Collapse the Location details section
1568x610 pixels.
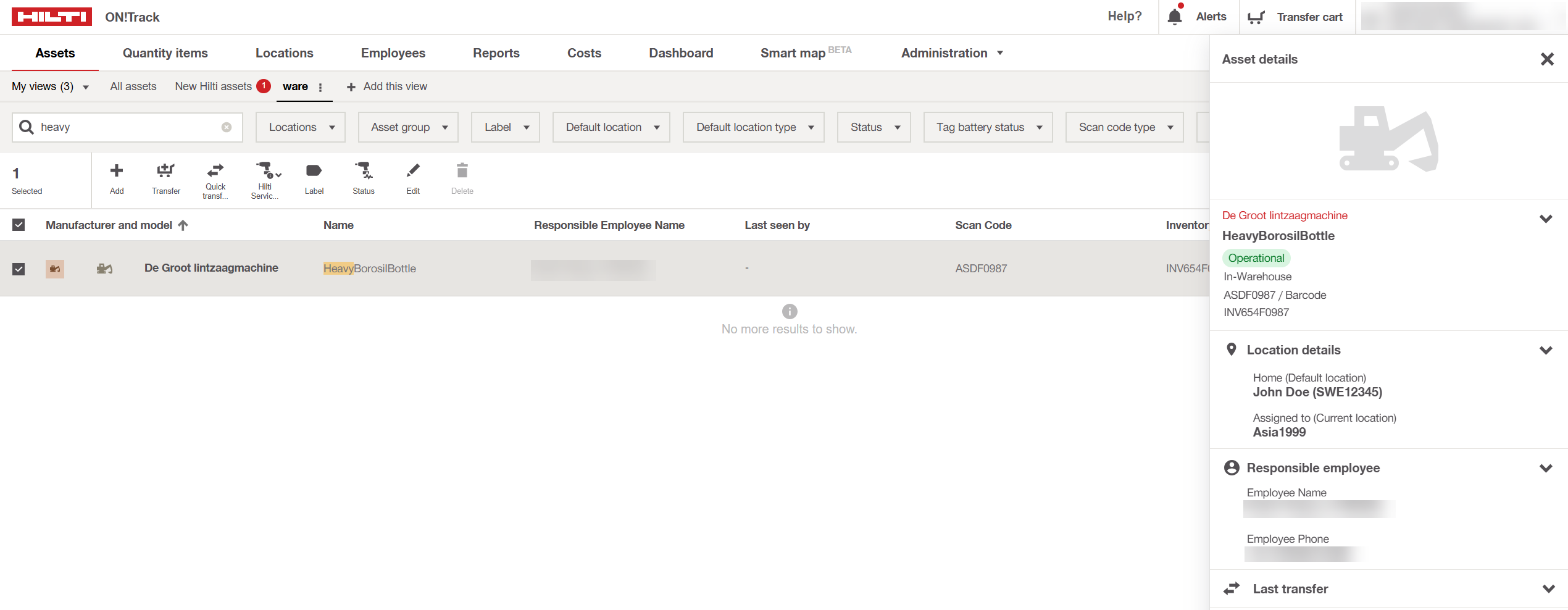[1546, 350]
